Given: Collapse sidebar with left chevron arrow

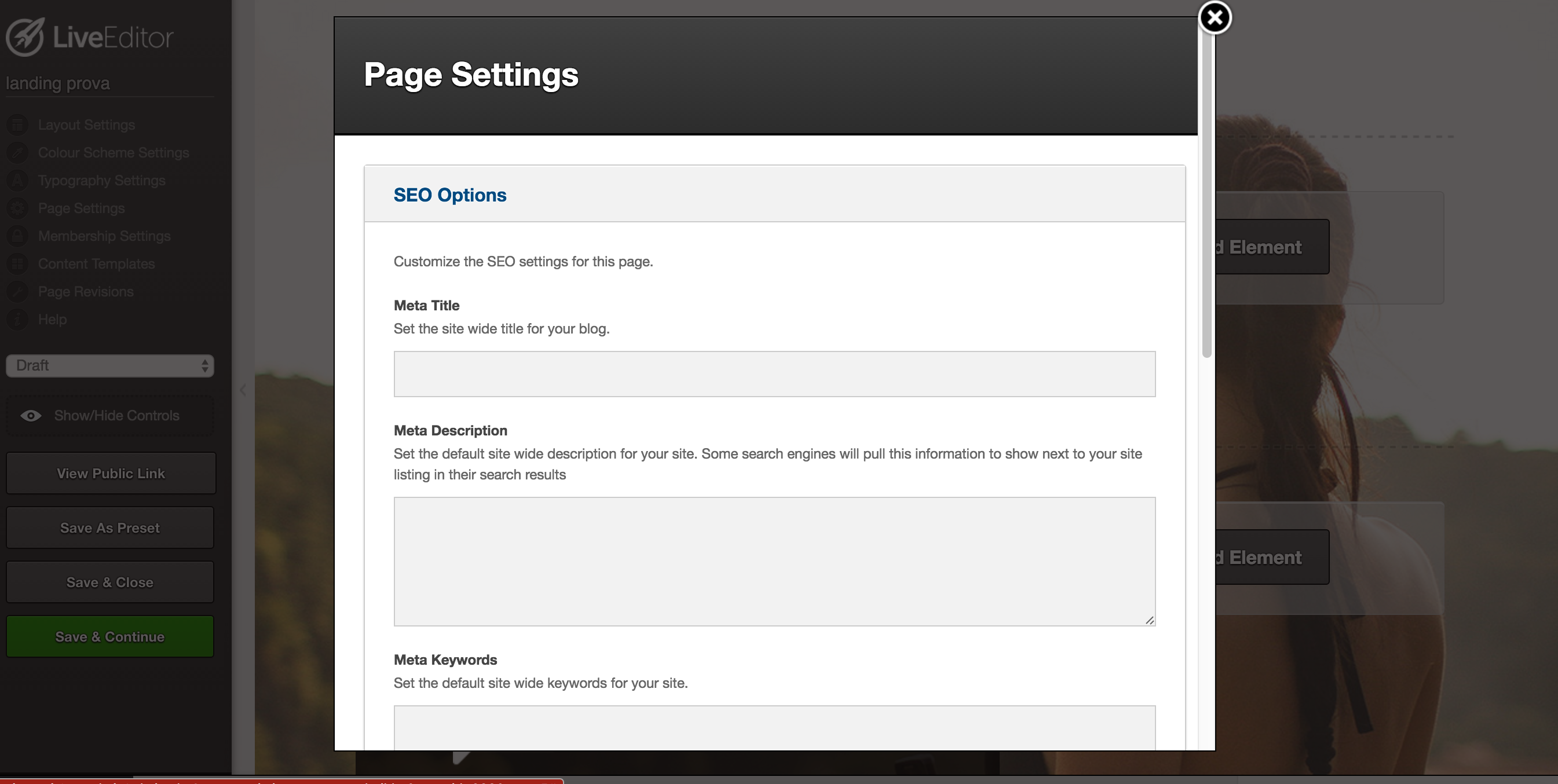Looking at the screenshot, I should click(243, 390).
